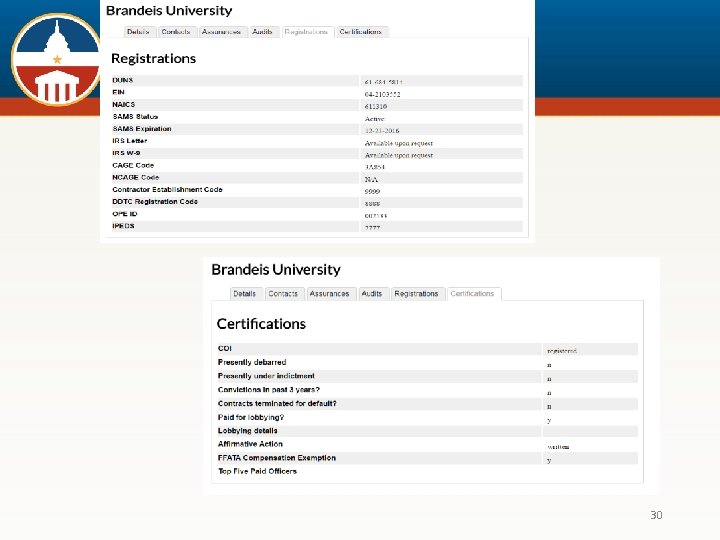The width and height of the screenshot is (720, 540).
Task: Click Contractor Establishment value 9999
Action: pos(372,191)
